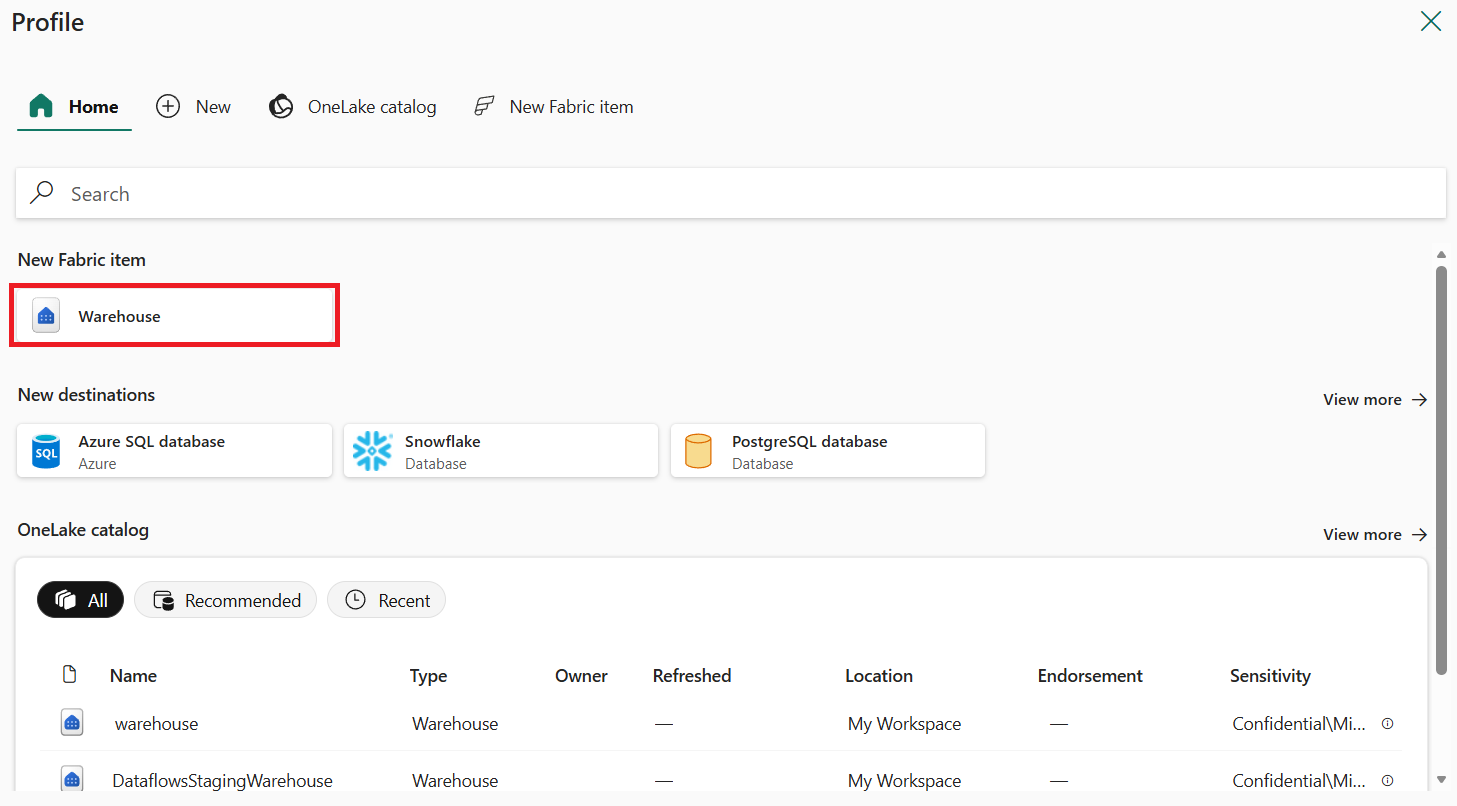1457x806 pixels.
Task: Select the Snowflake destination icon
Action: pyautogui.click(x=371, y=450)
